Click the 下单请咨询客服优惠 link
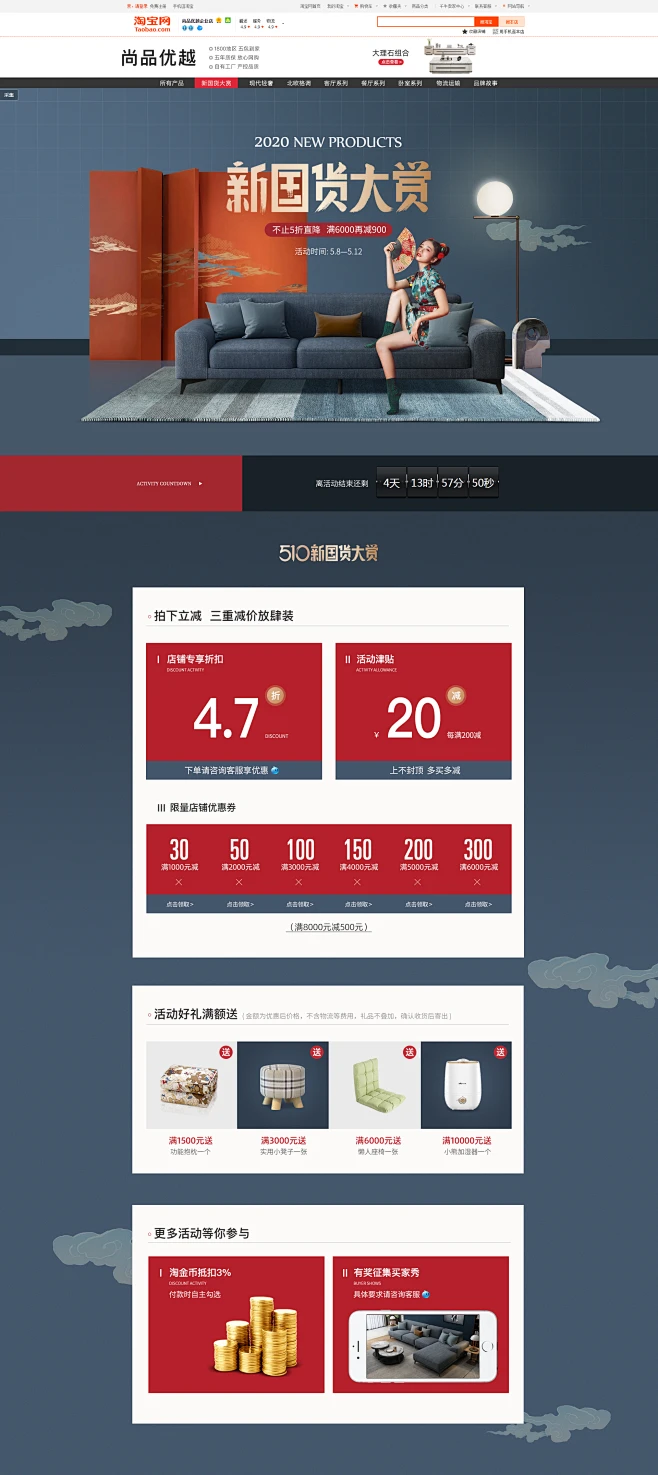This screenshot has width=658, height=1475. (x=234, y=771)
